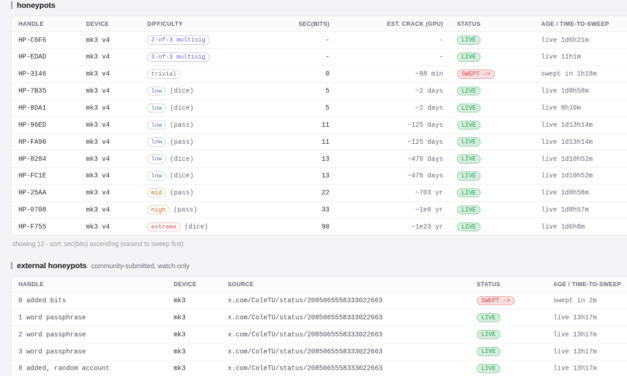Screen dimensions: 627x376
Task: Click the 'mid' difficulty tag on HP-25AA
Action: point(156,192)
